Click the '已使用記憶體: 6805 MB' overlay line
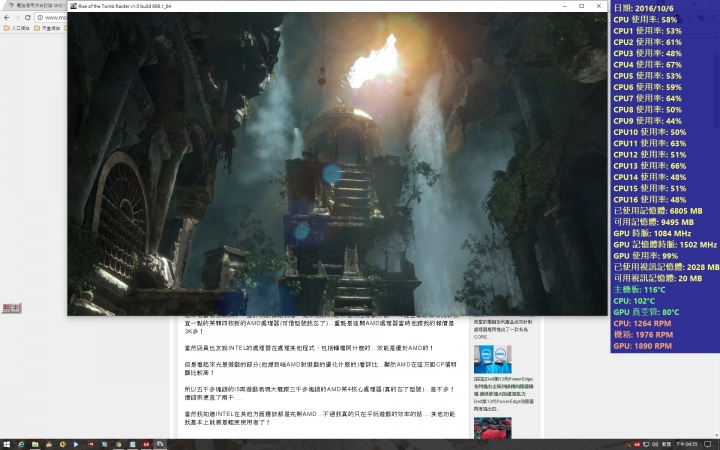This screenshot has width=720, height=450. 658,211
